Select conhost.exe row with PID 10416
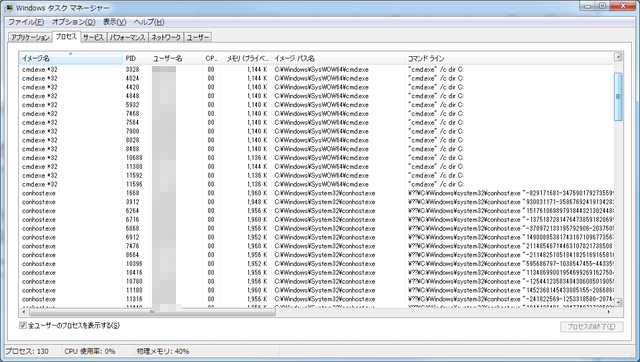 click(316, 273)
